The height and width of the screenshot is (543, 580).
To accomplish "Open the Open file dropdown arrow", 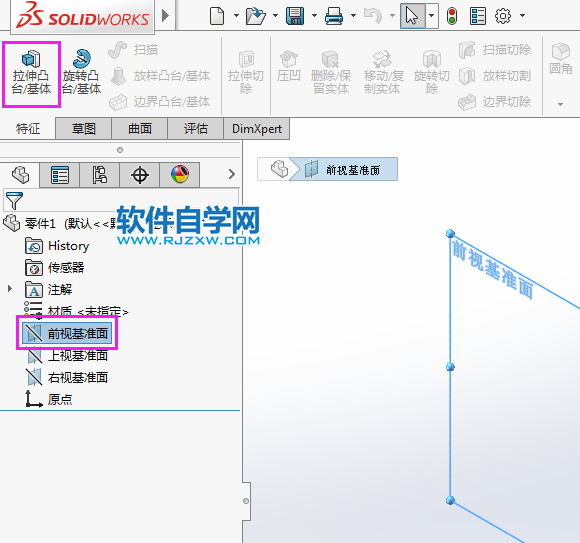I will tap(275, 16).
